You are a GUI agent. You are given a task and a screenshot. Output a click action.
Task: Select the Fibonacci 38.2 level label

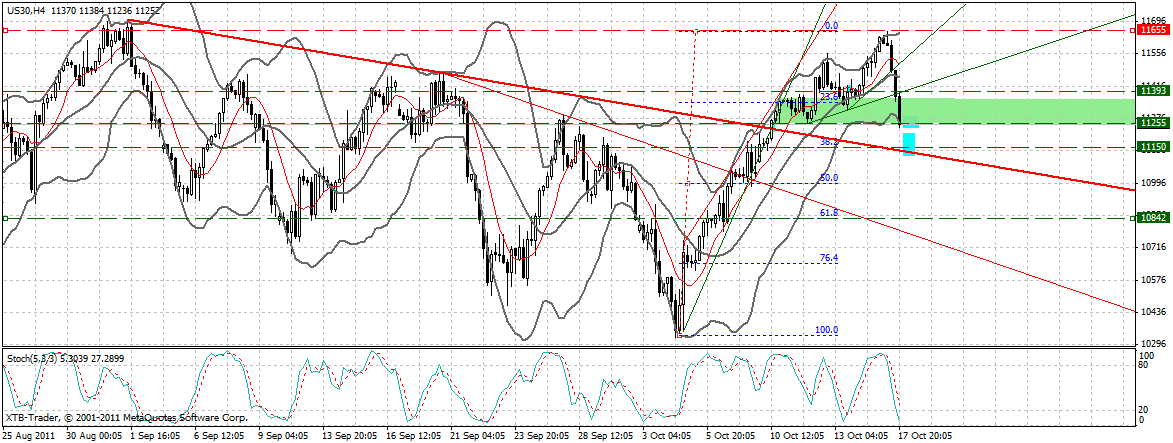pyautogui.click(x=828, y=143)
